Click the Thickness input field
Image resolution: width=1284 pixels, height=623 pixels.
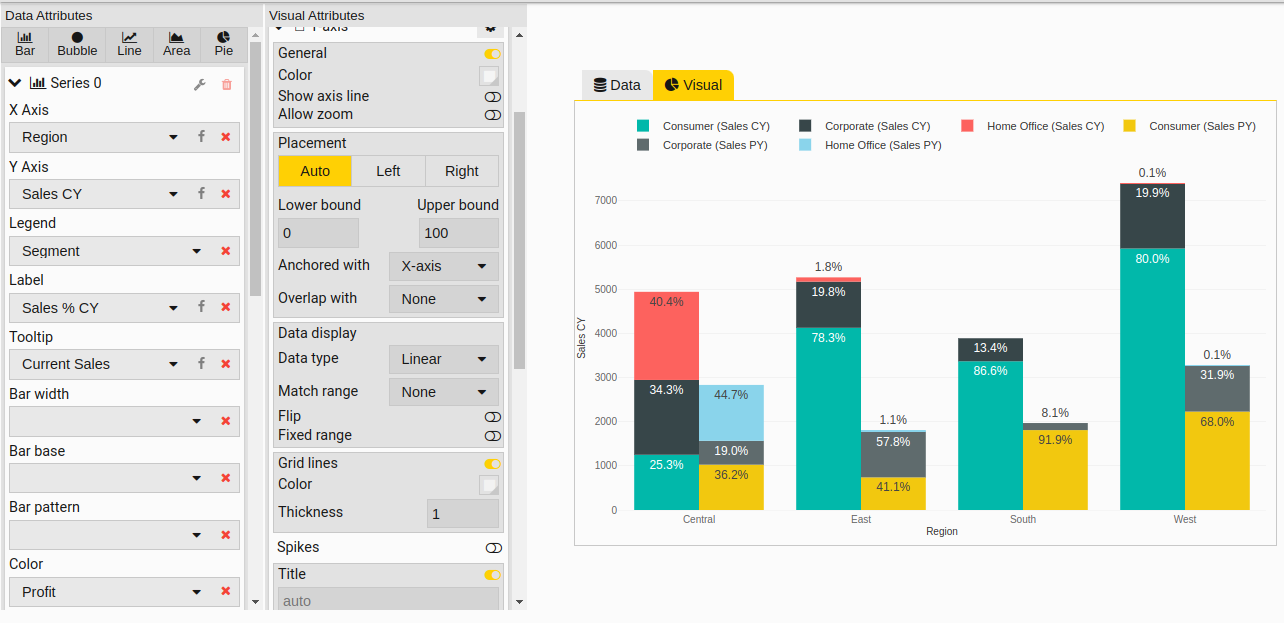click(x=462, y=513)
